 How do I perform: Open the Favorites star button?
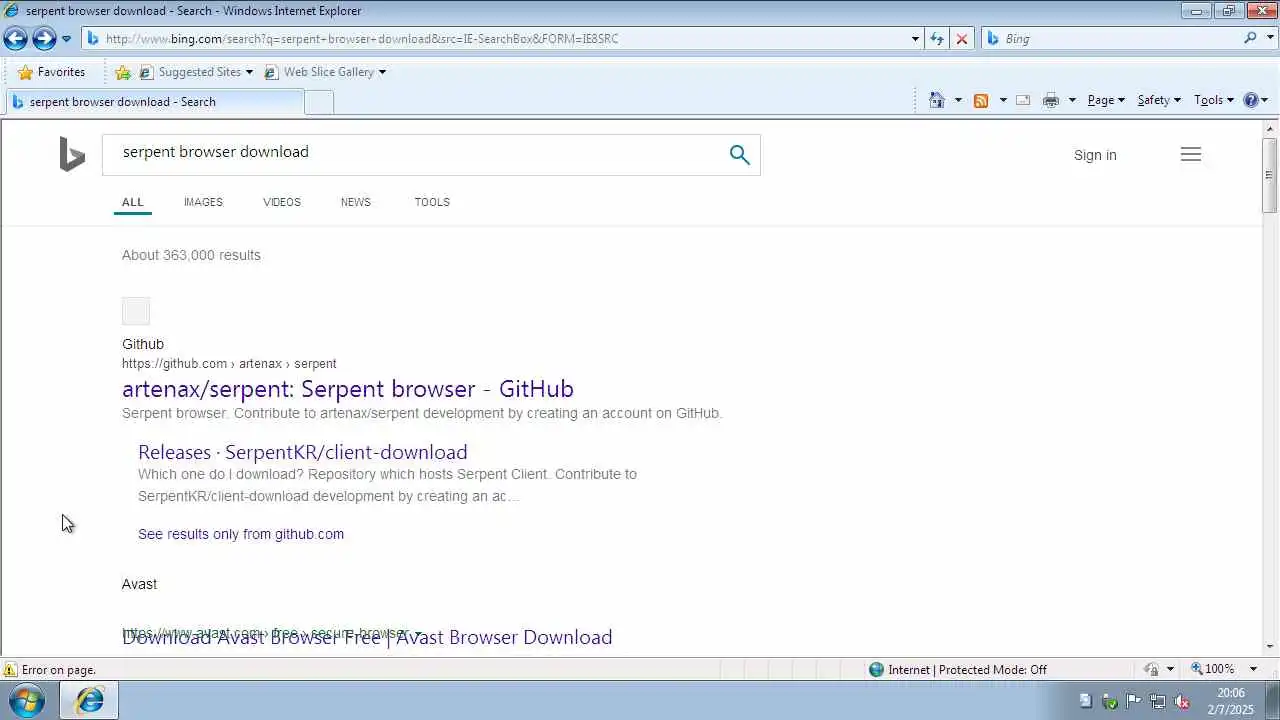coord(51,72)
